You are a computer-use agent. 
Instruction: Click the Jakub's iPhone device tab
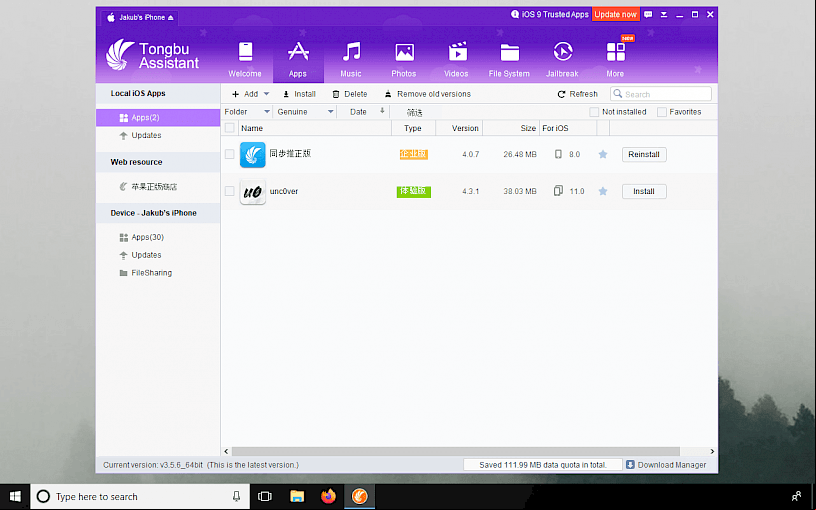(x=141, y=18)
